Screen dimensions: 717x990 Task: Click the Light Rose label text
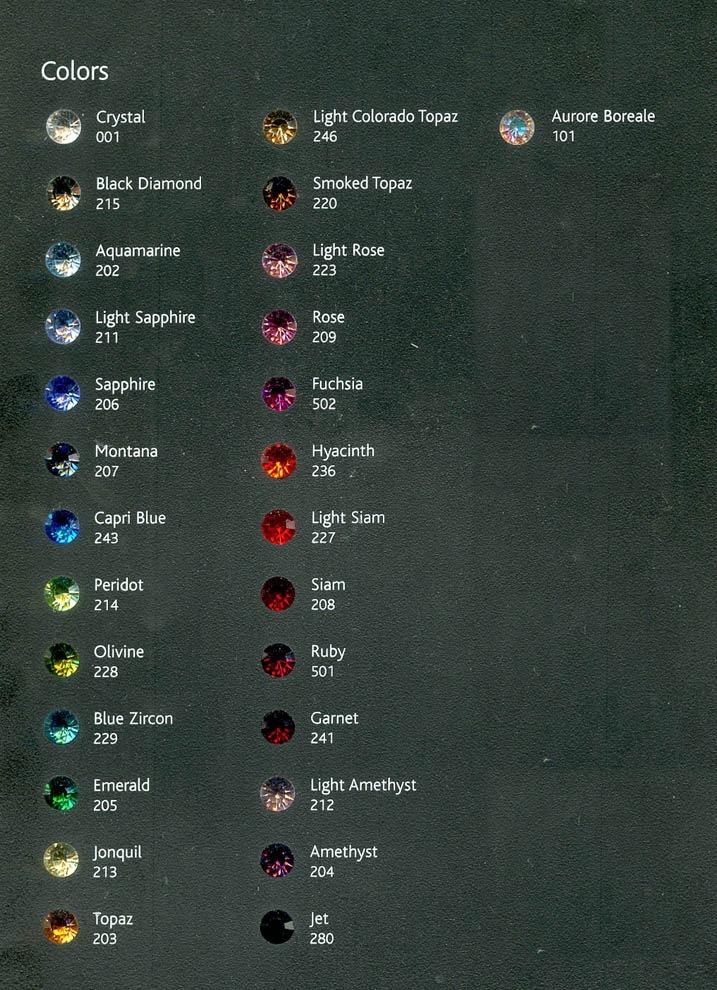[348, 251]
